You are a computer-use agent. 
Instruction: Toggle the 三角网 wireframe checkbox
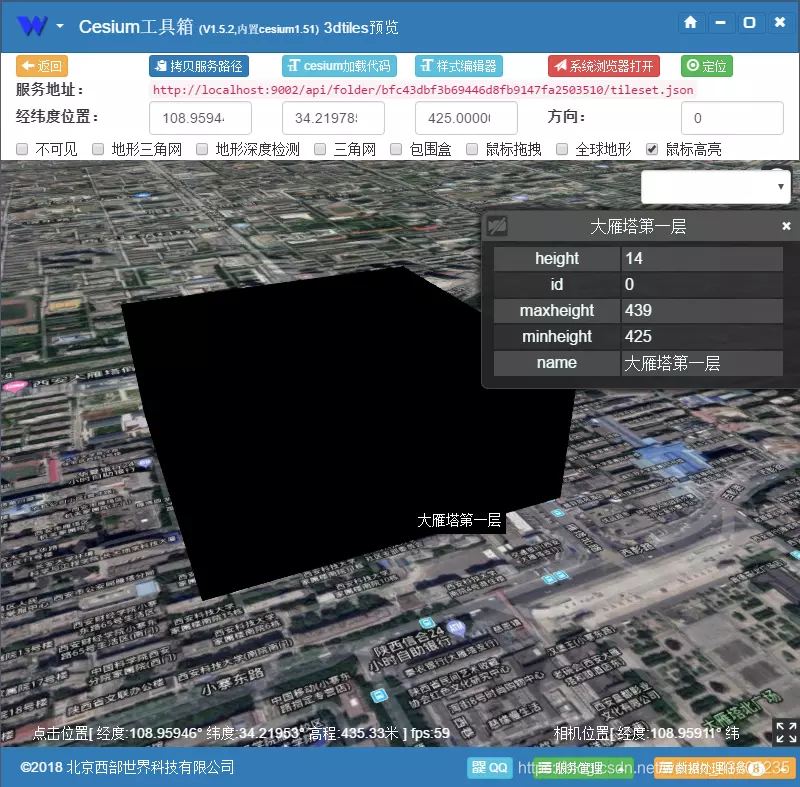pyautogui.click(x=320, y=149)
